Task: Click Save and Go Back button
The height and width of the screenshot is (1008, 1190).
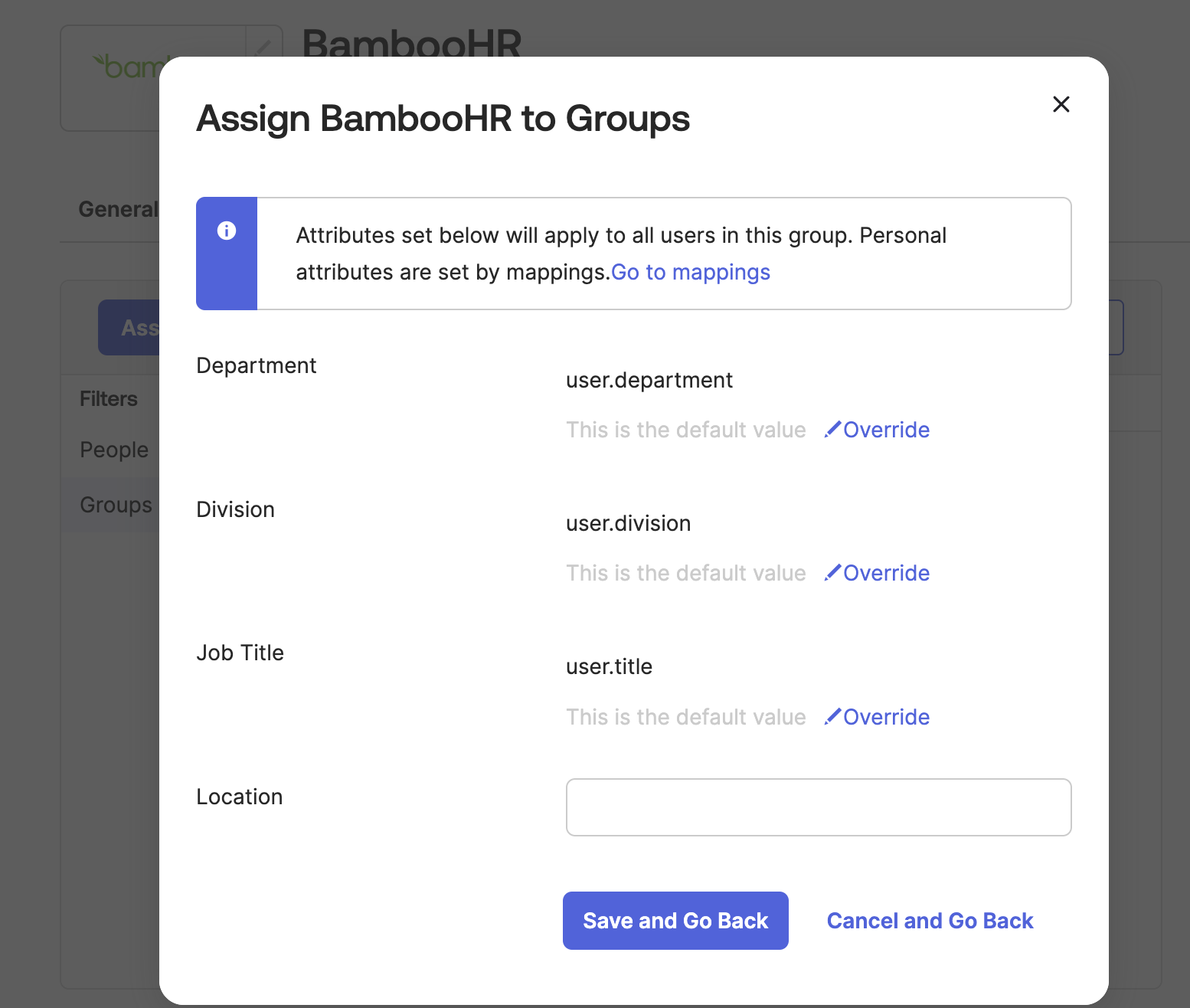Action: coord(675,921)
